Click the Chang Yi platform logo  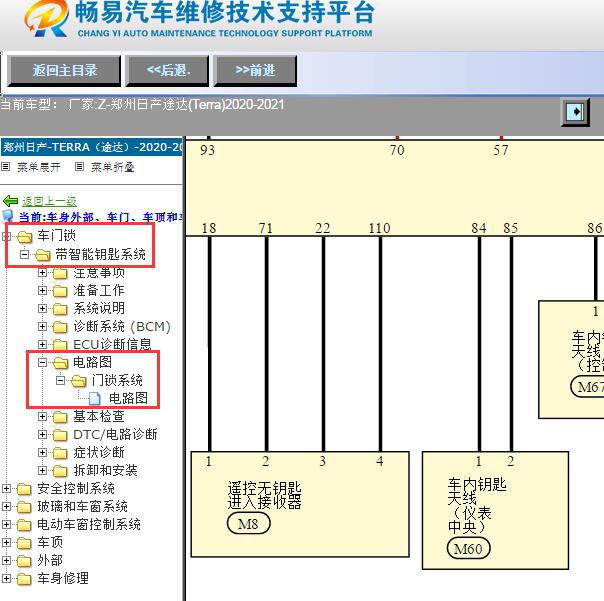[x=46, y=18]
